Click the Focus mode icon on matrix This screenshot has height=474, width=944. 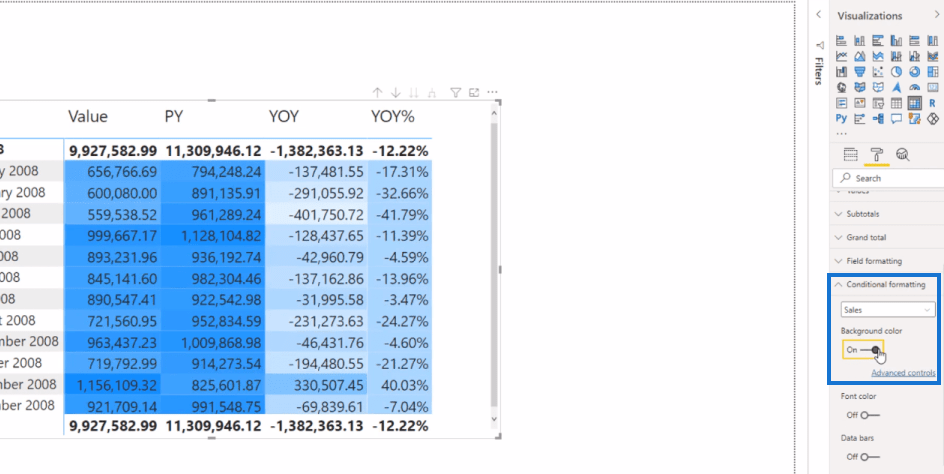(474, 93)
